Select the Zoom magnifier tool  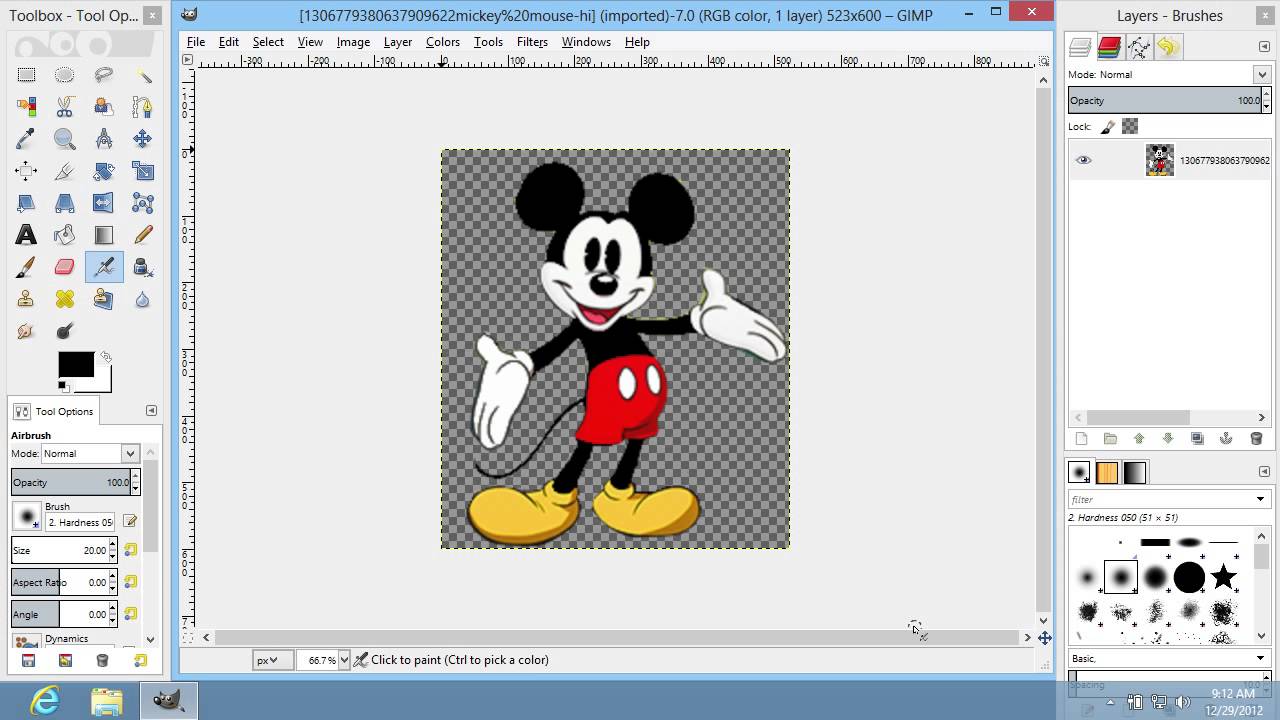pos(64,139)
